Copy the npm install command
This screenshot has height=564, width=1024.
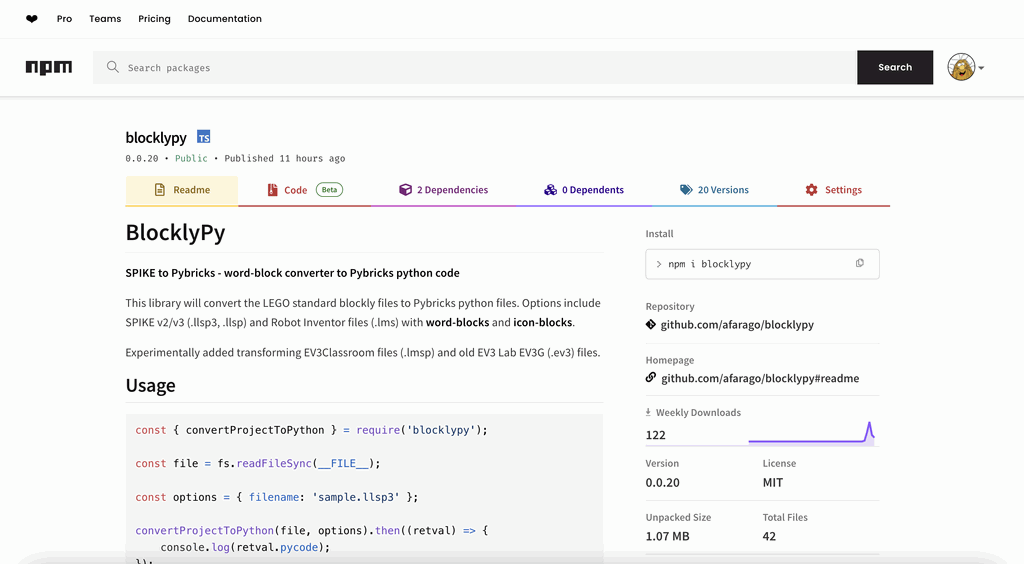click(x=859, y=264)
